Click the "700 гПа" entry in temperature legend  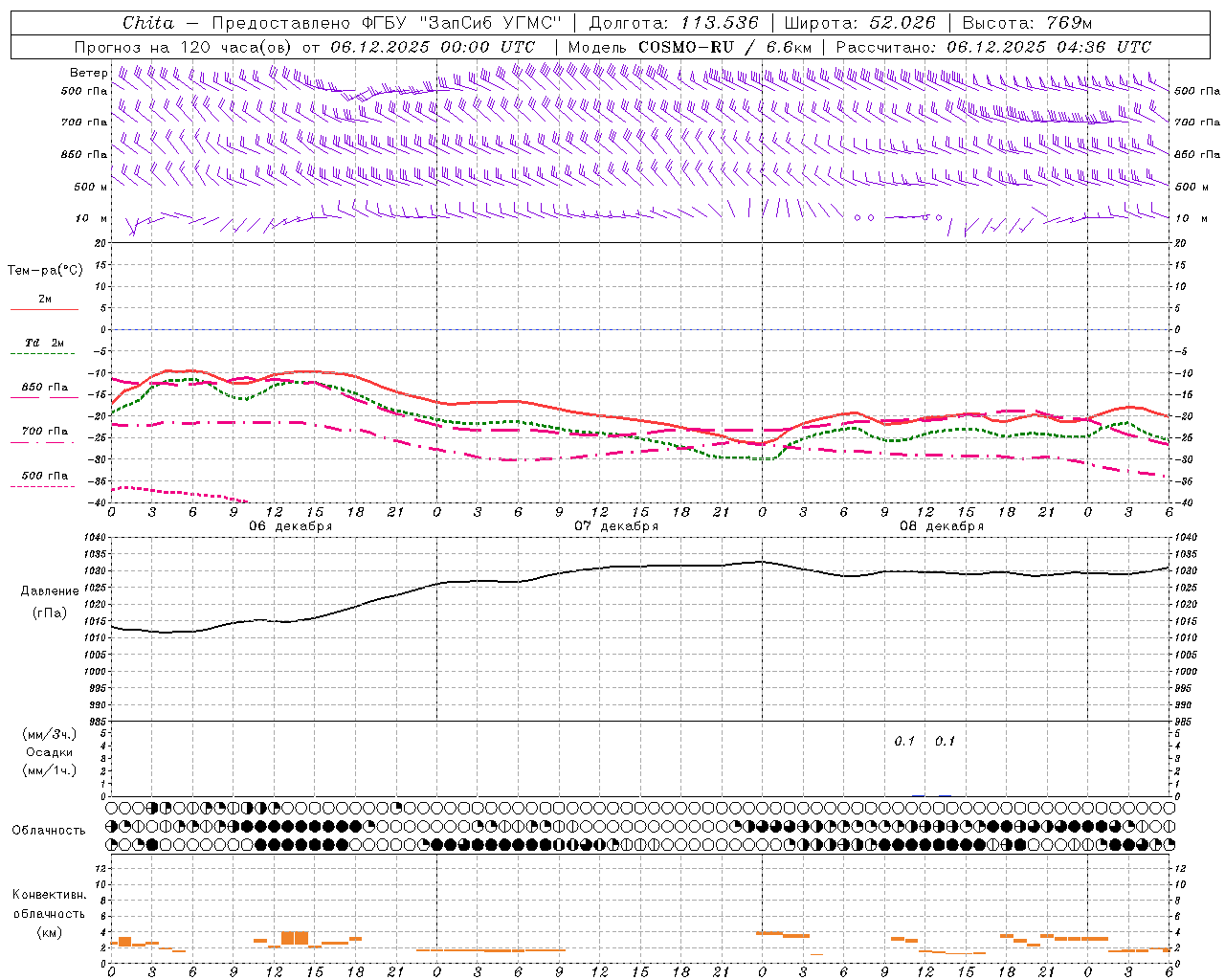point(44,432)
